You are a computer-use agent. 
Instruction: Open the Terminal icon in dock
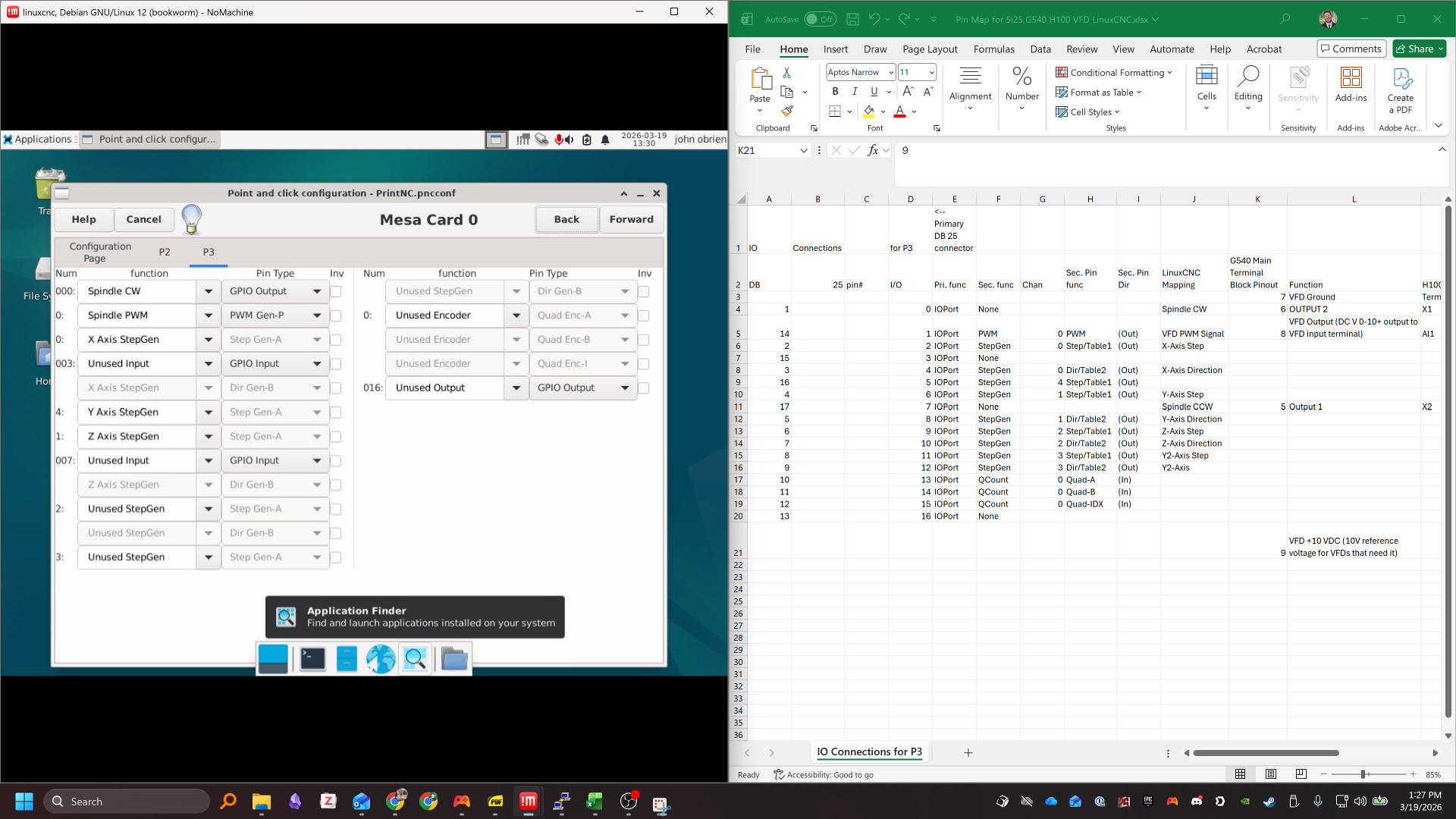click(x=312, y=659)
